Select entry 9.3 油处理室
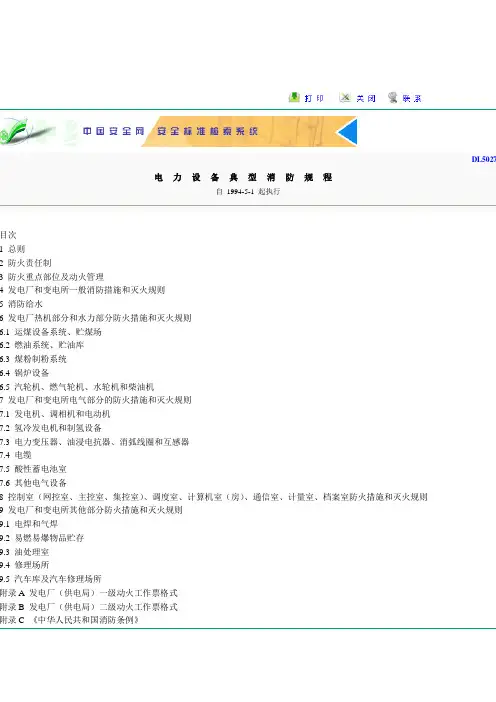The height and width of the screenshot is (702, 496). point(25,552)
